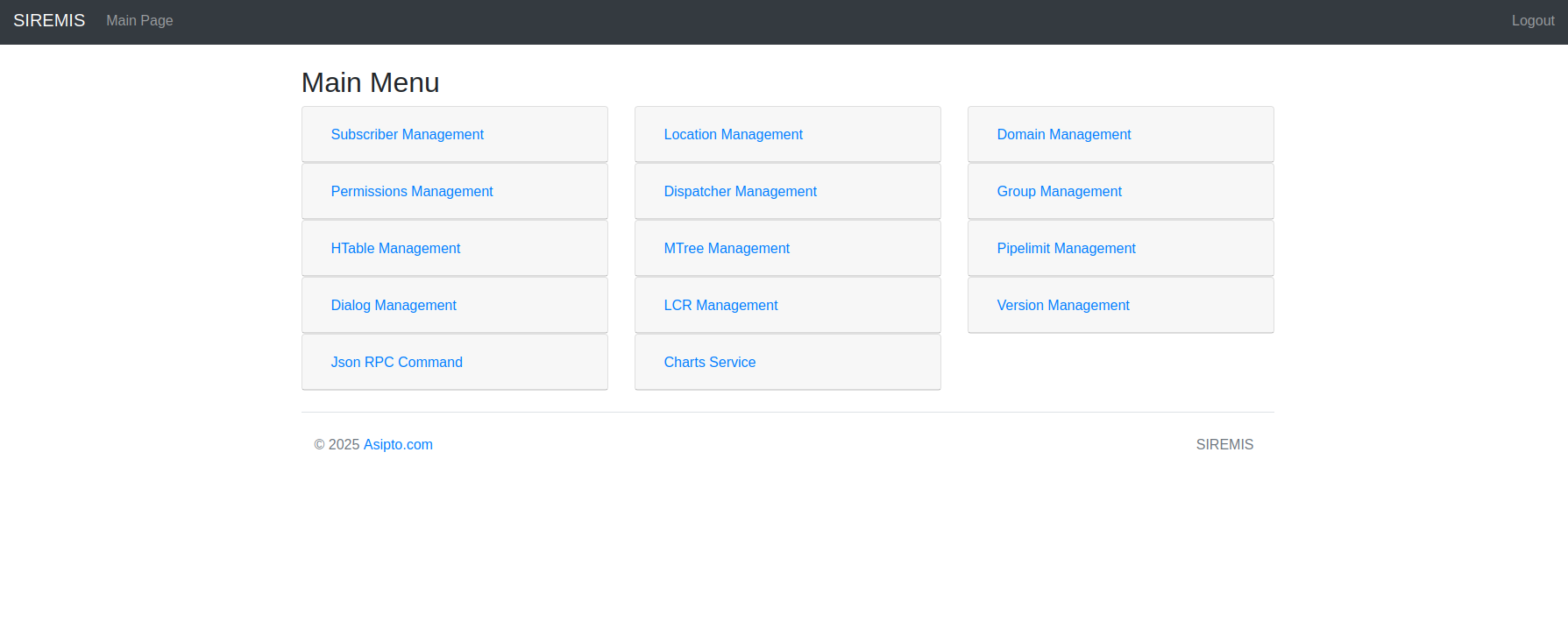1568x643 pixels.
Task: Open Group Management section
Action: point(1059,191)
